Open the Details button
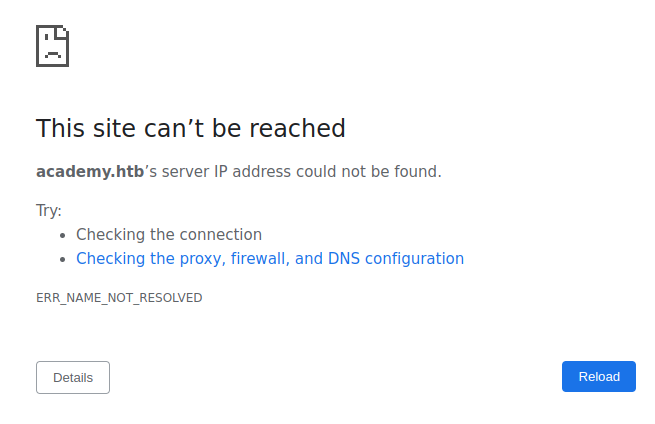 click(x=73, y=377)
